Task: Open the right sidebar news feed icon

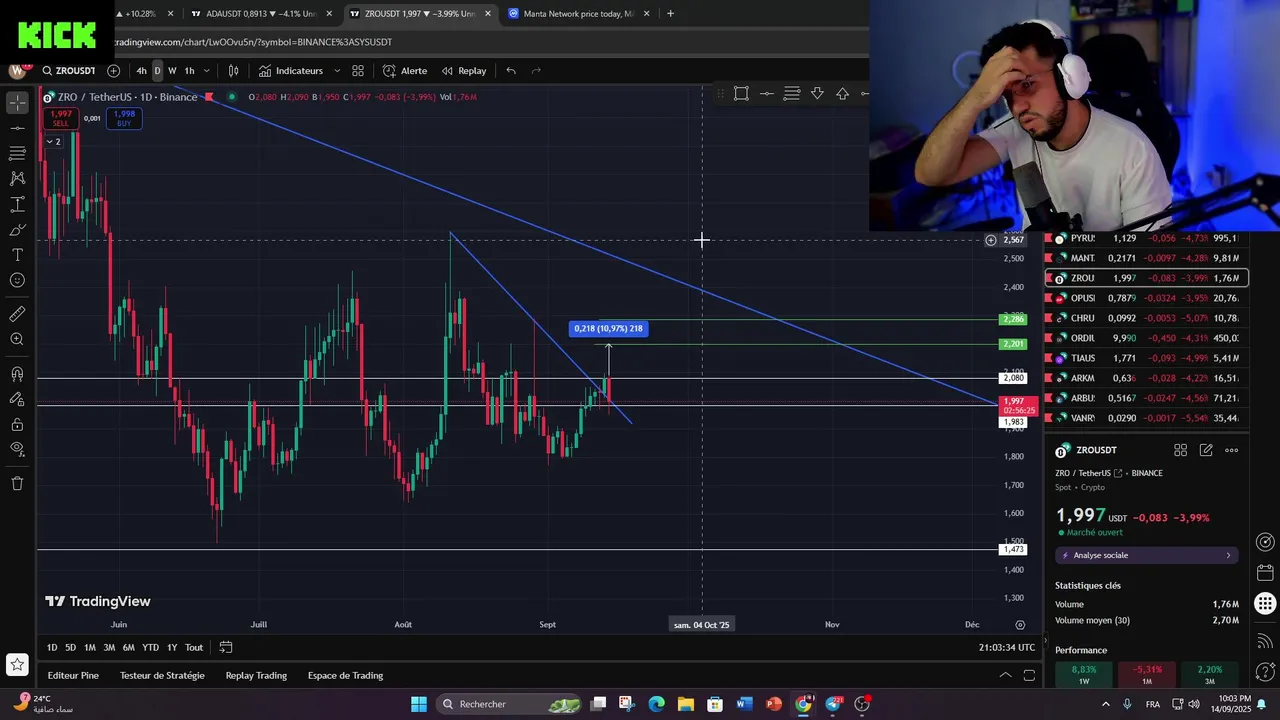Action: coord(1265,640)
